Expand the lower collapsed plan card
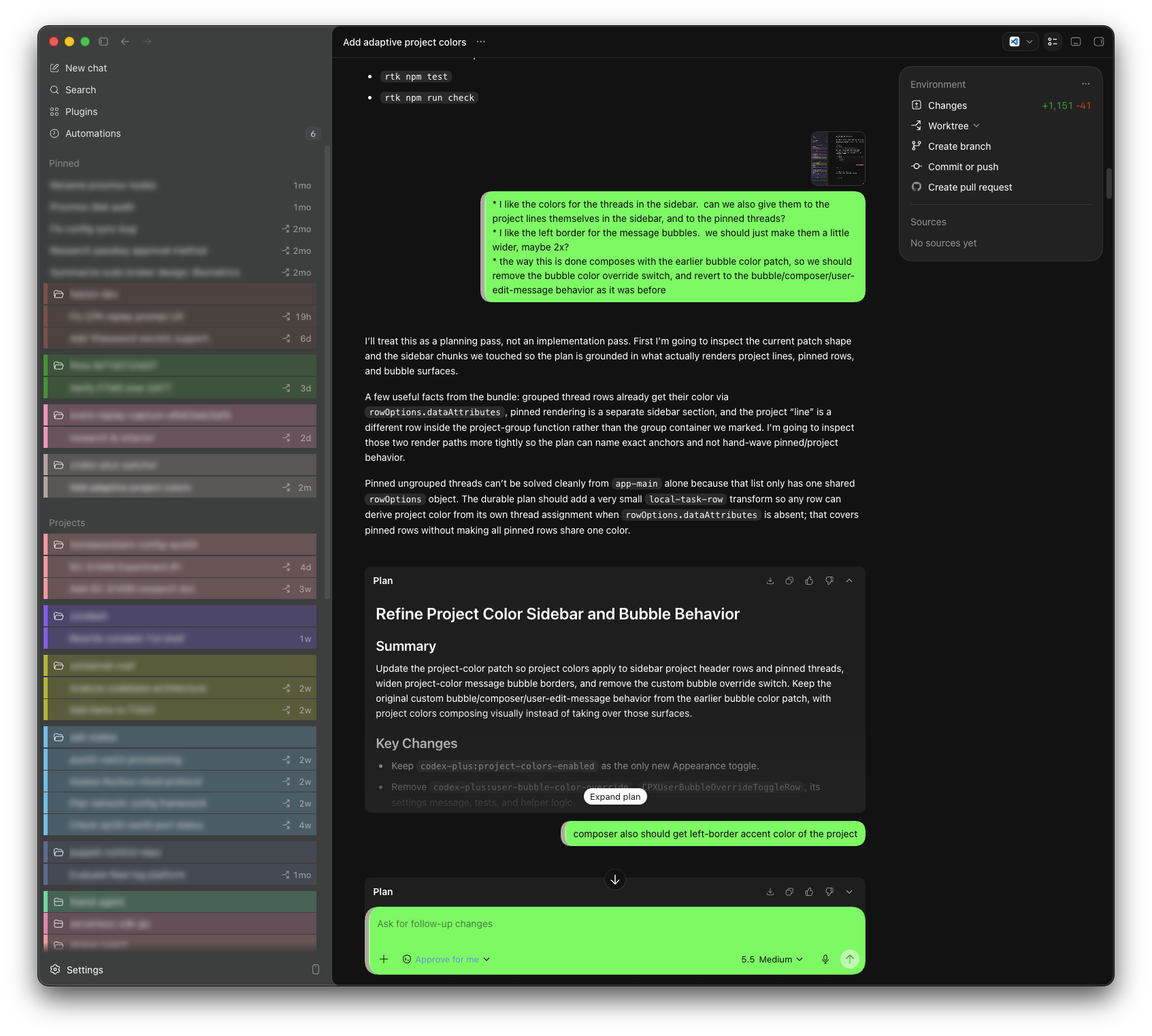 849,892
